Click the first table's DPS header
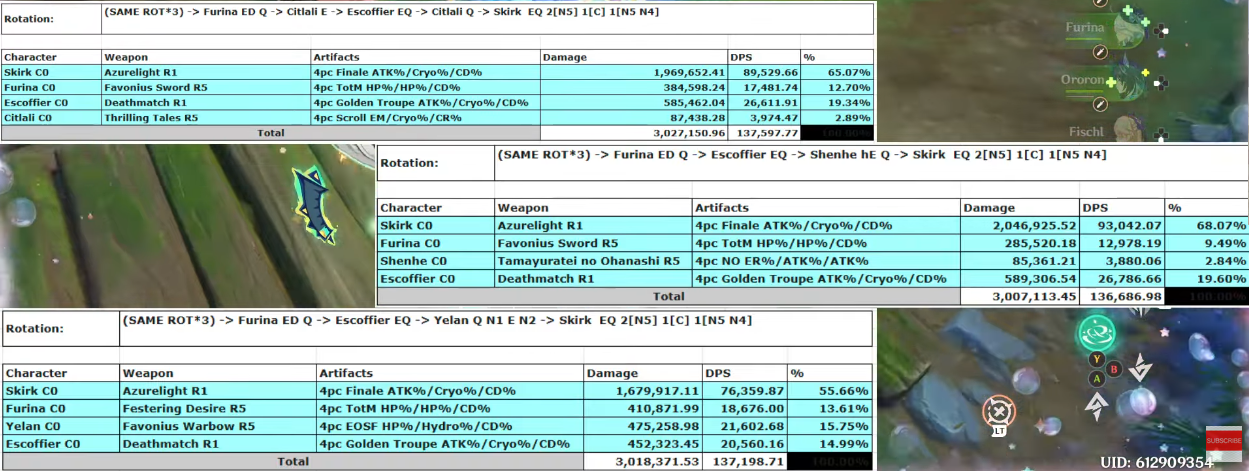1249x471 pixels. coord(765,57)
